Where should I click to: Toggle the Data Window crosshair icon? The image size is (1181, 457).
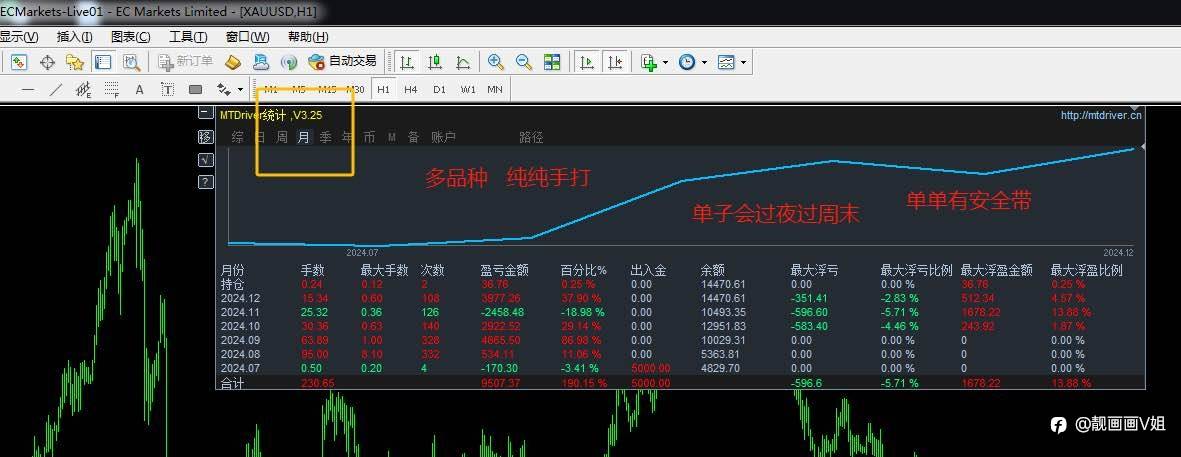[x=47, y=62]
